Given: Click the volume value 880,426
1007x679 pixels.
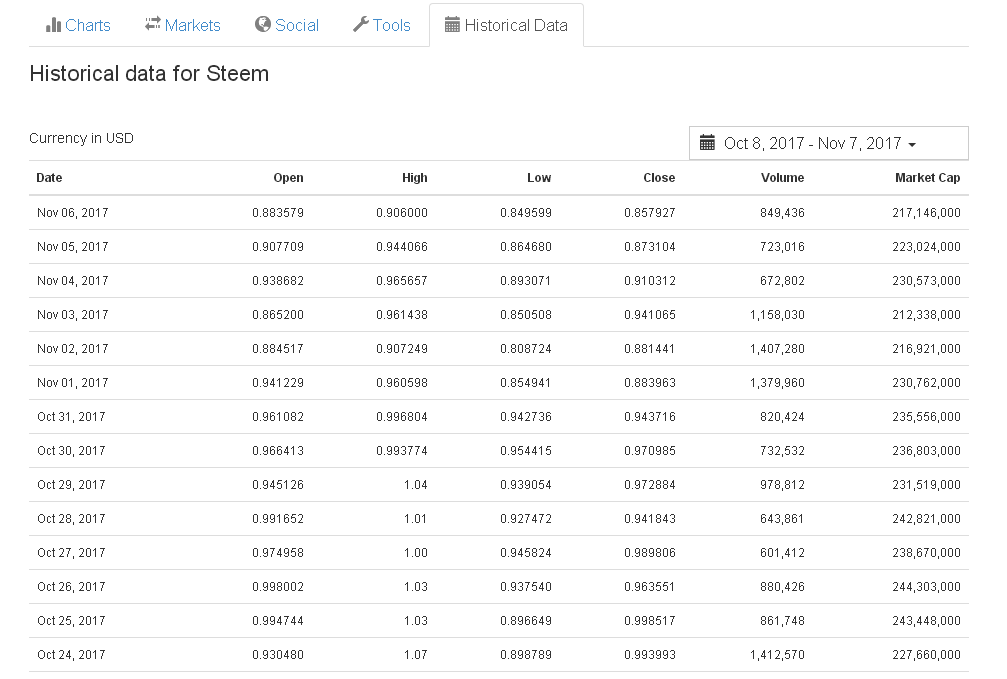Looking at the screenshot, I should pyautogui.click(x=782, y=587).
